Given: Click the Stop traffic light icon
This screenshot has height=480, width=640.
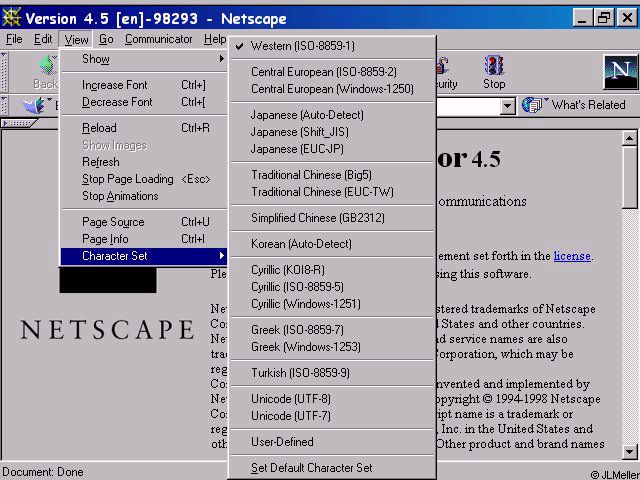Looking at the screenshot, I should click(494, 66).
